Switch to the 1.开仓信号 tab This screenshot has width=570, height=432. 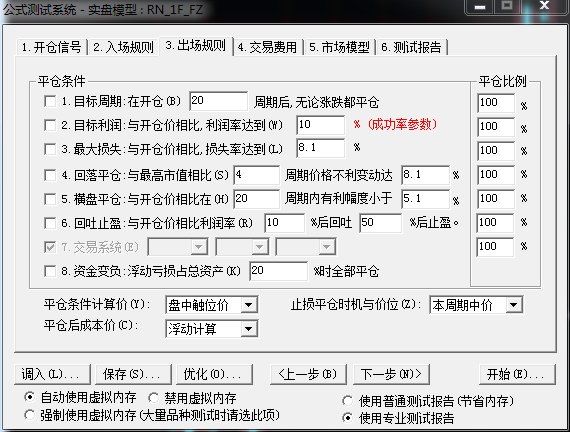(51, 47)
